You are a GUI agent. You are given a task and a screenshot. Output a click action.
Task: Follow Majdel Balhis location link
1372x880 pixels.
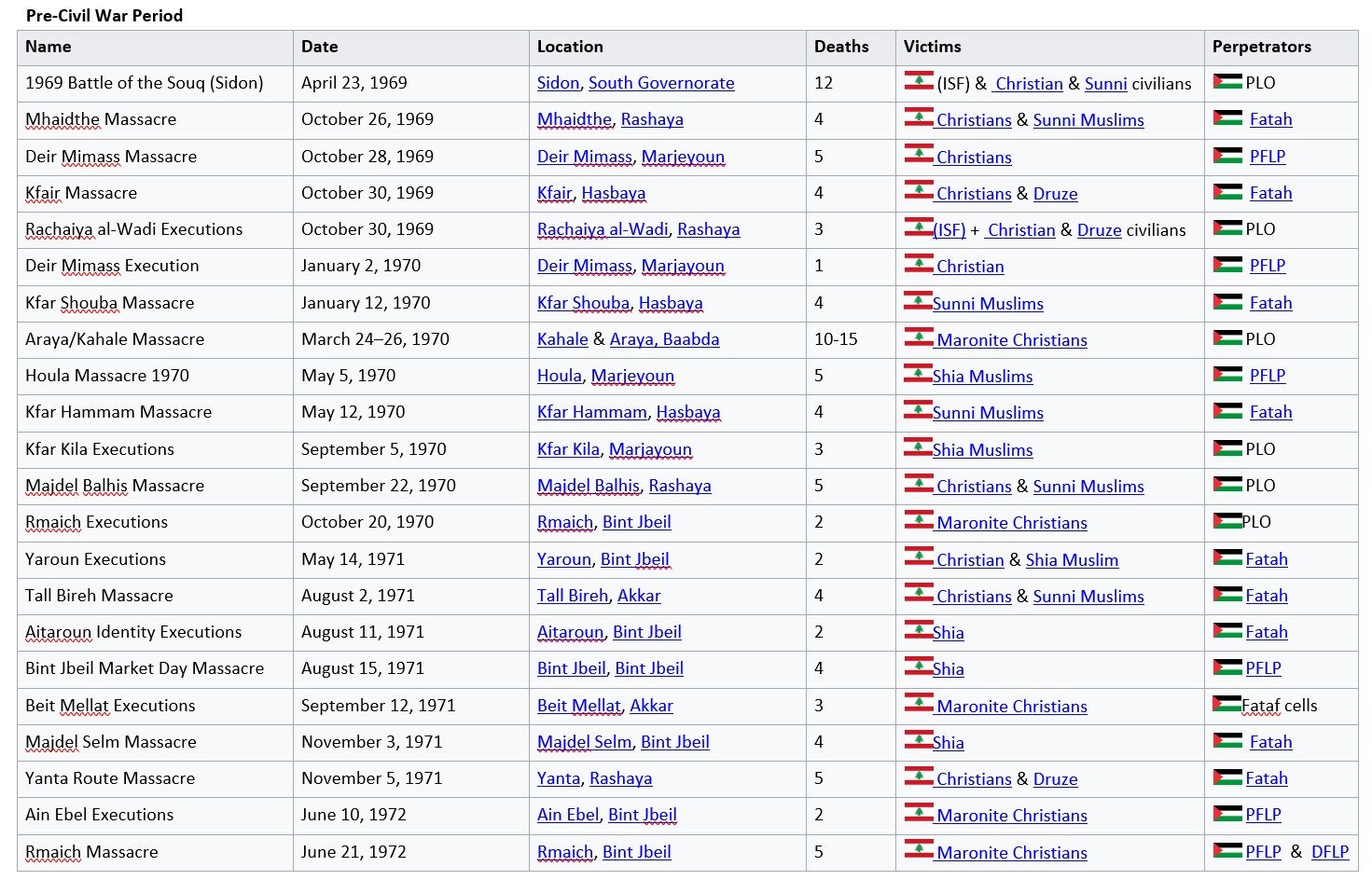[589, 486]
